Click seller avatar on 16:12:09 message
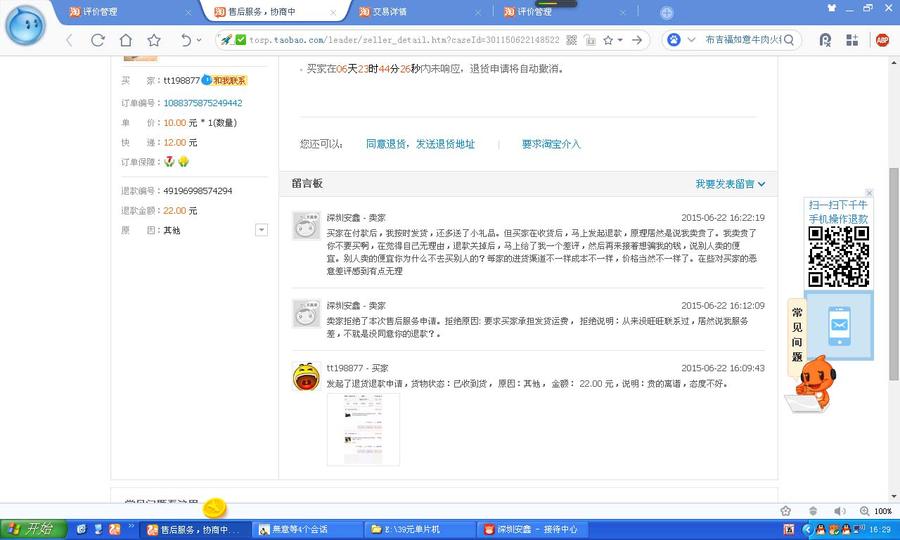The height and width of the screenshot is (540, 900). [306, 313]
